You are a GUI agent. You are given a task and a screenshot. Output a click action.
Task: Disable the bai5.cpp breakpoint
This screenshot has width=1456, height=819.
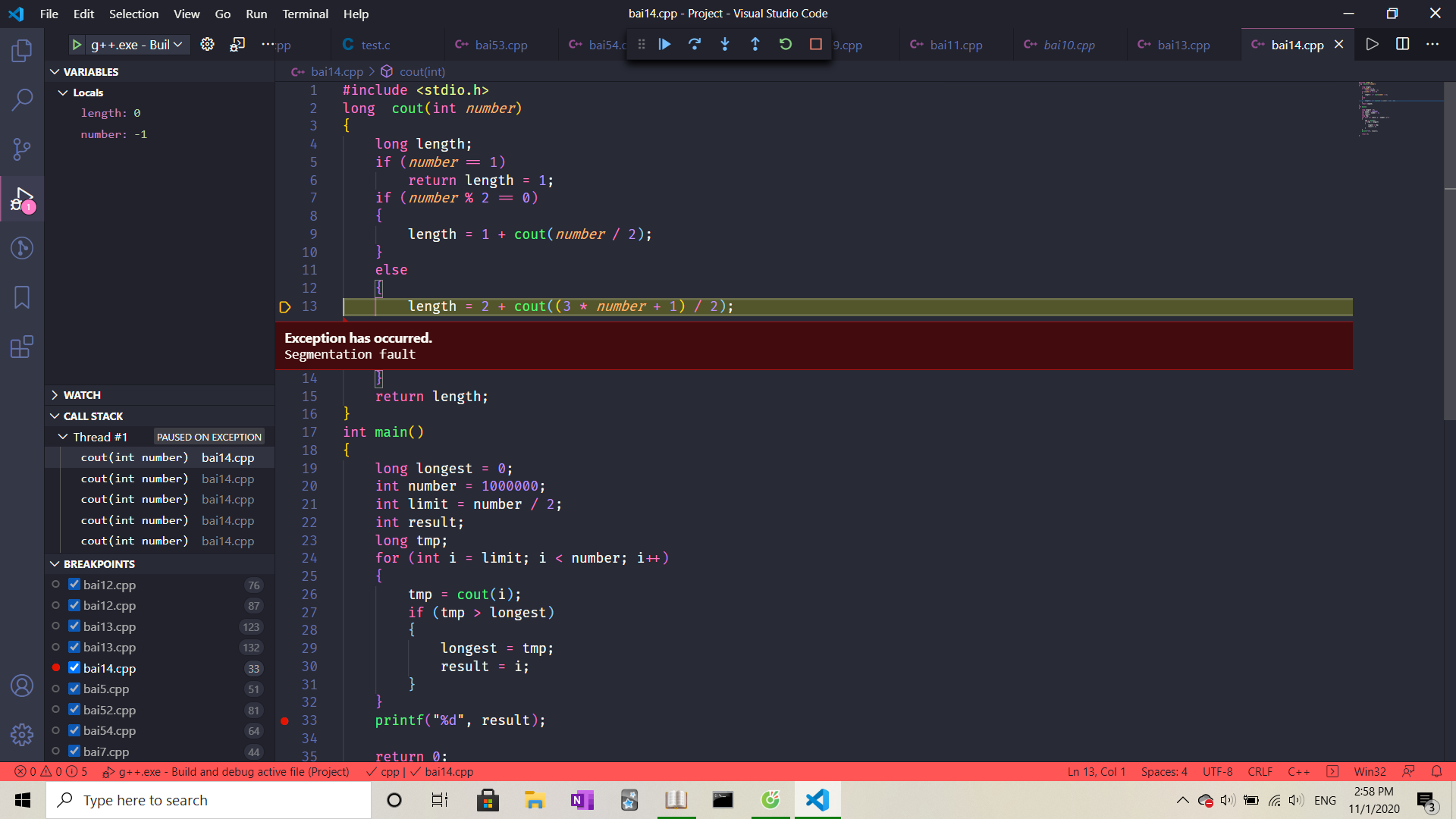74,689
